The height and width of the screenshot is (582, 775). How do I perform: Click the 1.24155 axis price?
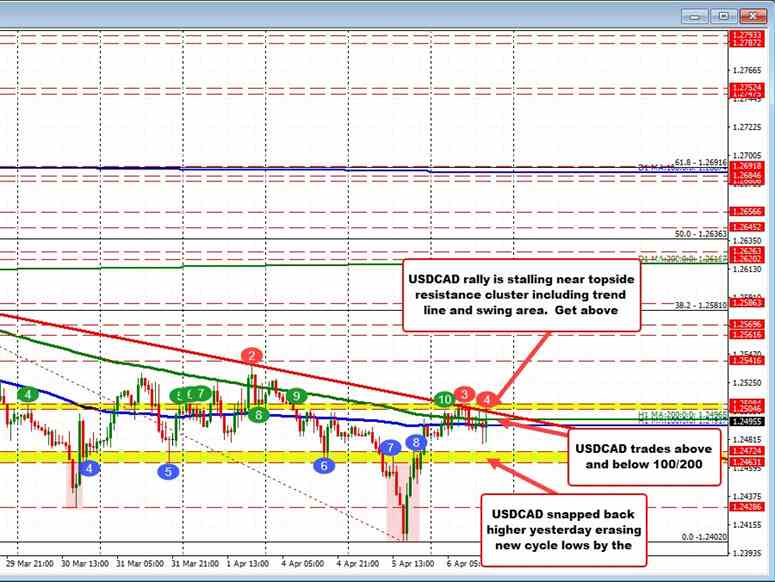pos(746,525)
